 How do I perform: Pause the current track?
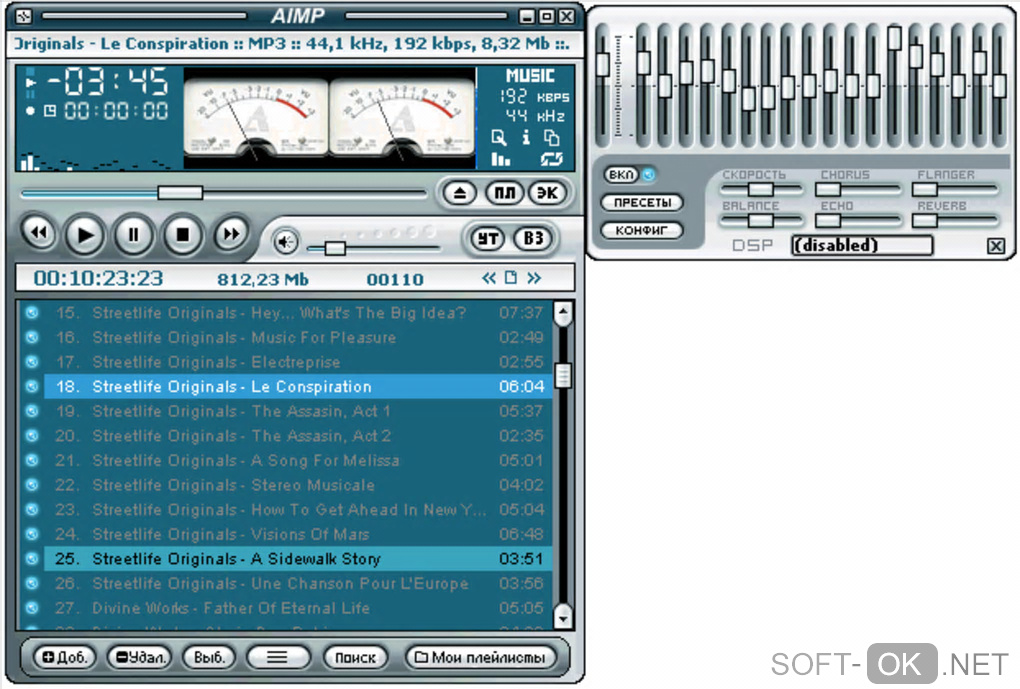pyautogui.click(x=133, y=234)
